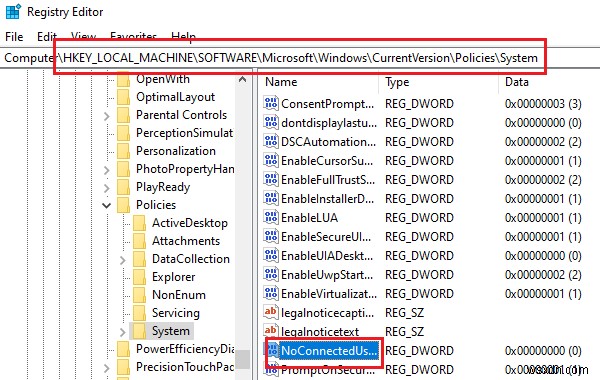Click the tree pane scrollbar thumb
The width and height of the screenshot is (600, 380).
242,359
